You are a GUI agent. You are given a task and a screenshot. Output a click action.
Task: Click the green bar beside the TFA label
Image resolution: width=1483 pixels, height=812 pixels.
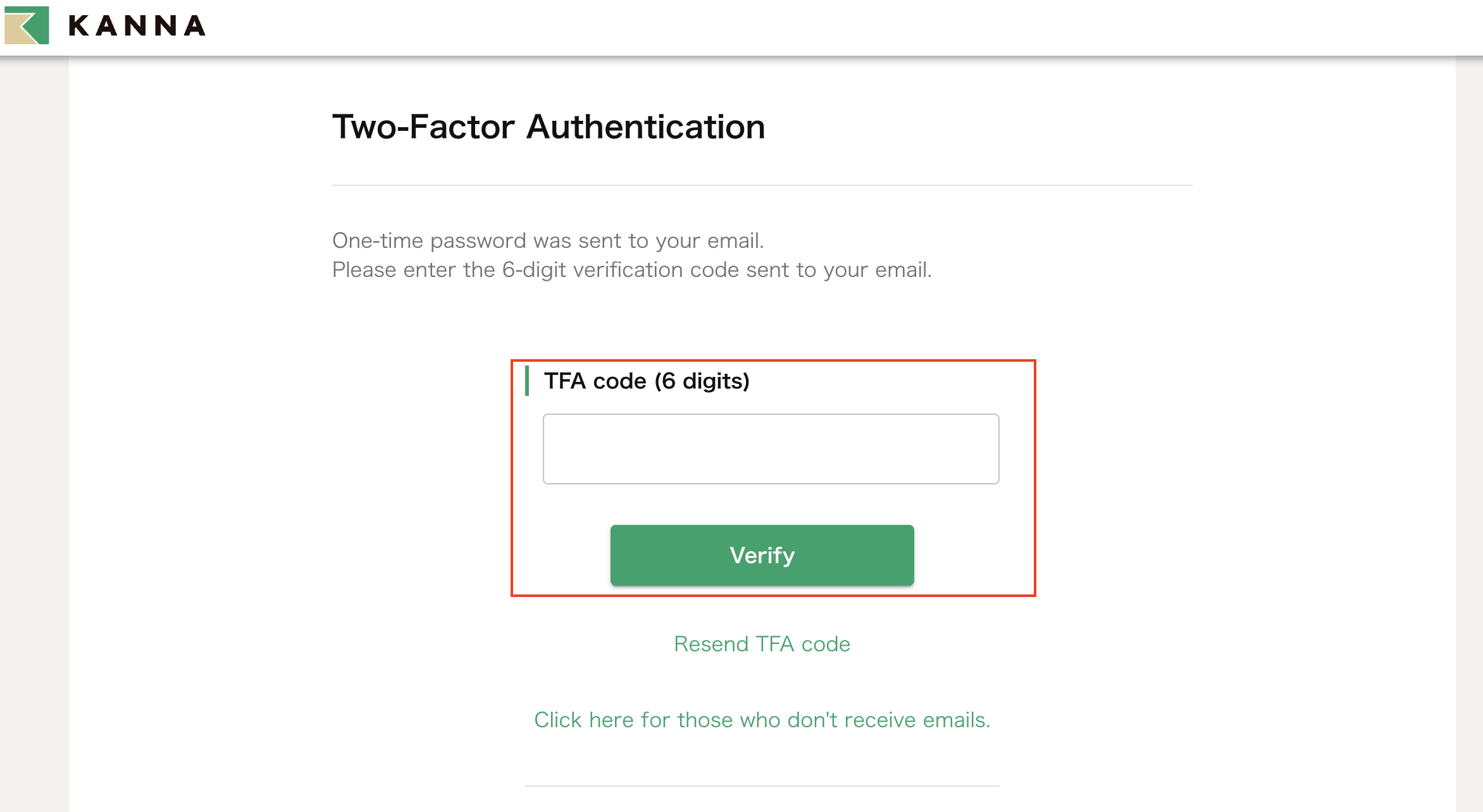[527, 381]
